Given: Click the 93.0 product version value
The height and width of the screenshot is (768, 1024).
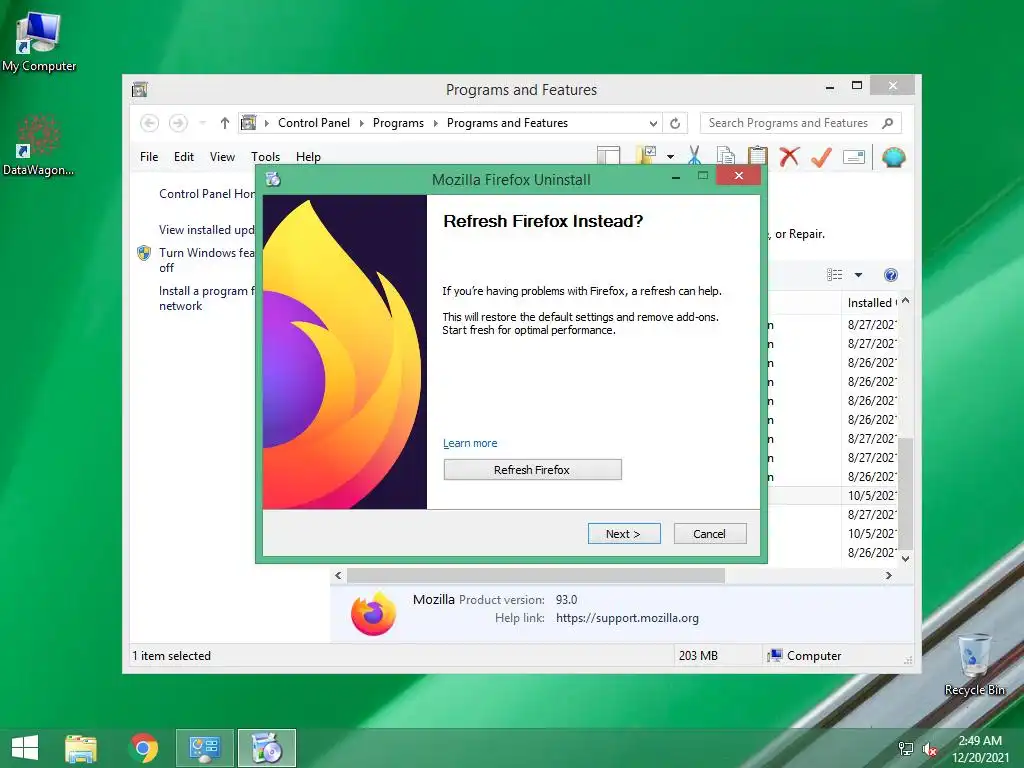Looking at the screenshot, I should pos(566,600).
